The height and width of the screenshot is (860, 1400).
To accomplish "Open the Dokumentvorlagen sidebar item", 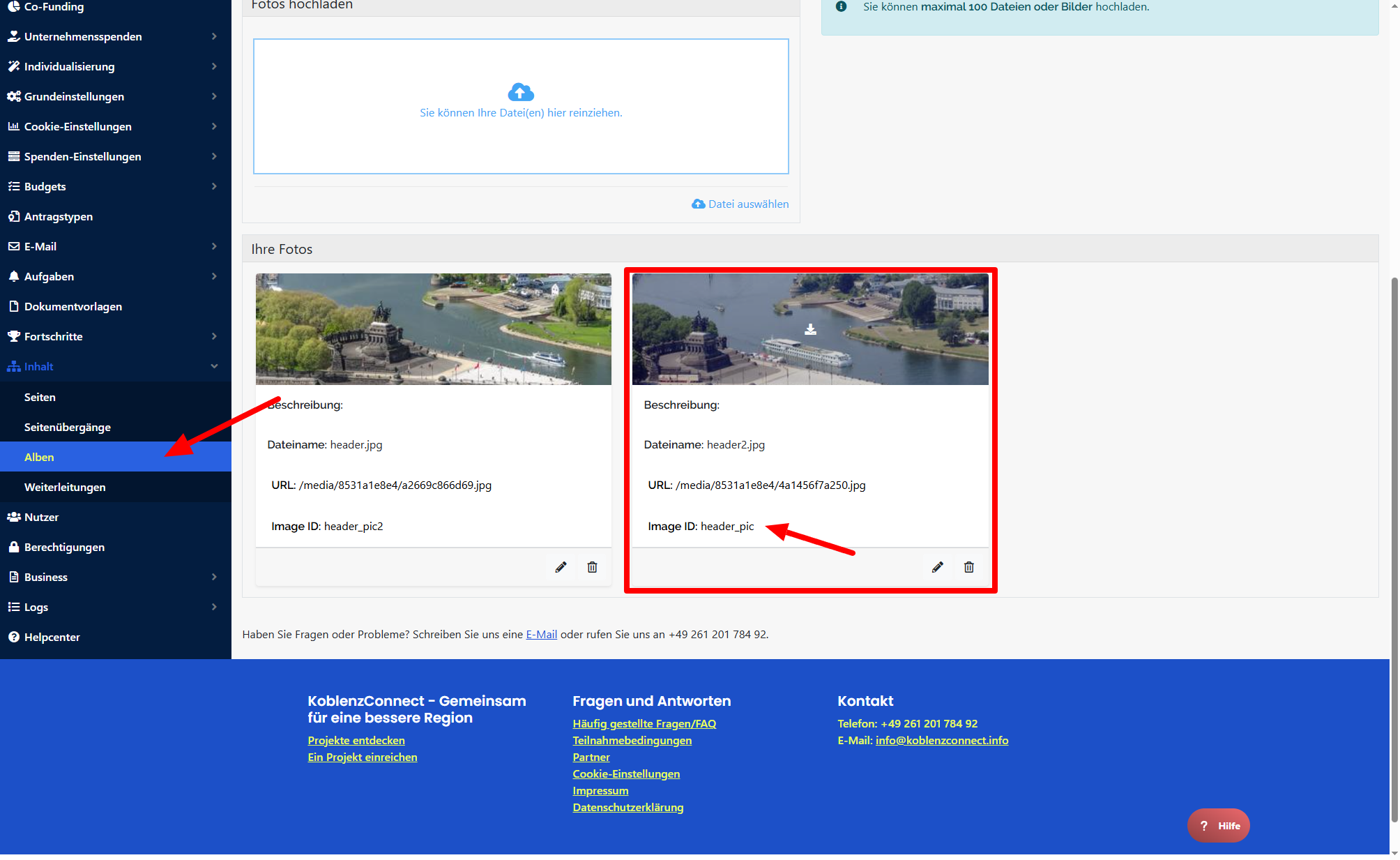I will (x=73, y=306).
